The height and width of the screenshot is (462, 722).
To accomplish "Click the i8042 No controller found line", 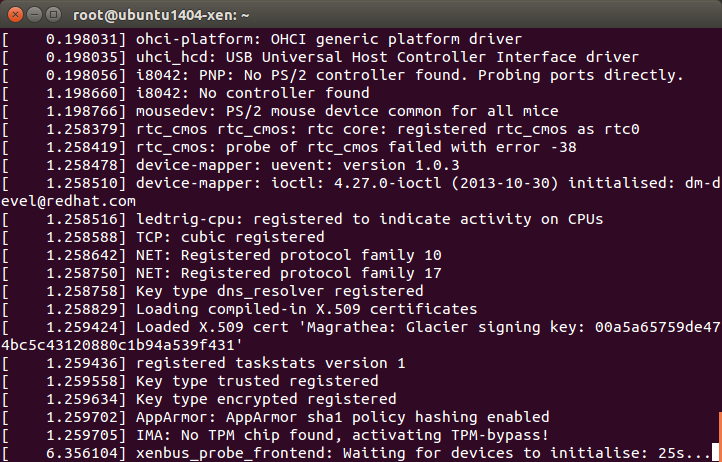I will (186, 93).
